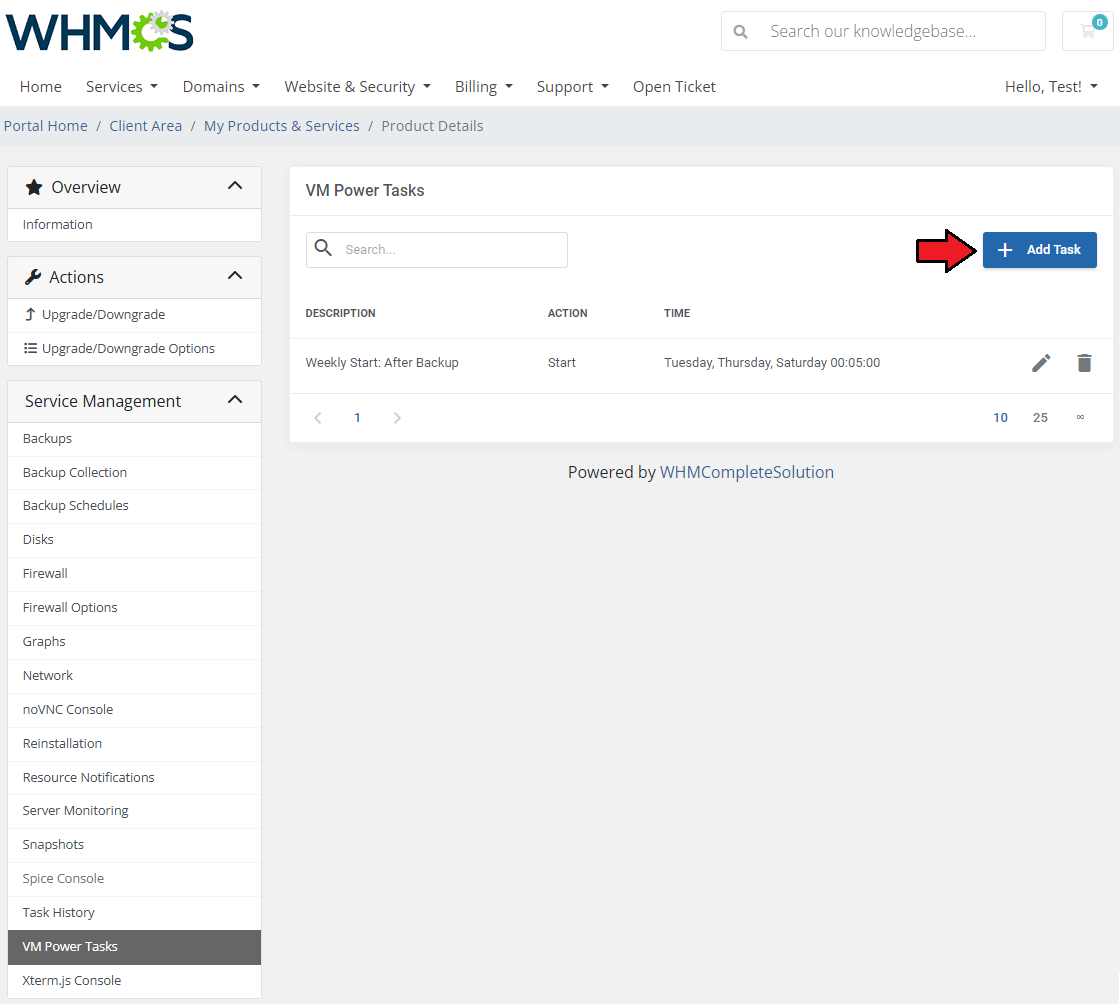Open Upgrade/Downgrade Options action
Viewport: 1120px width, 1004px height.
click(134, 348)
